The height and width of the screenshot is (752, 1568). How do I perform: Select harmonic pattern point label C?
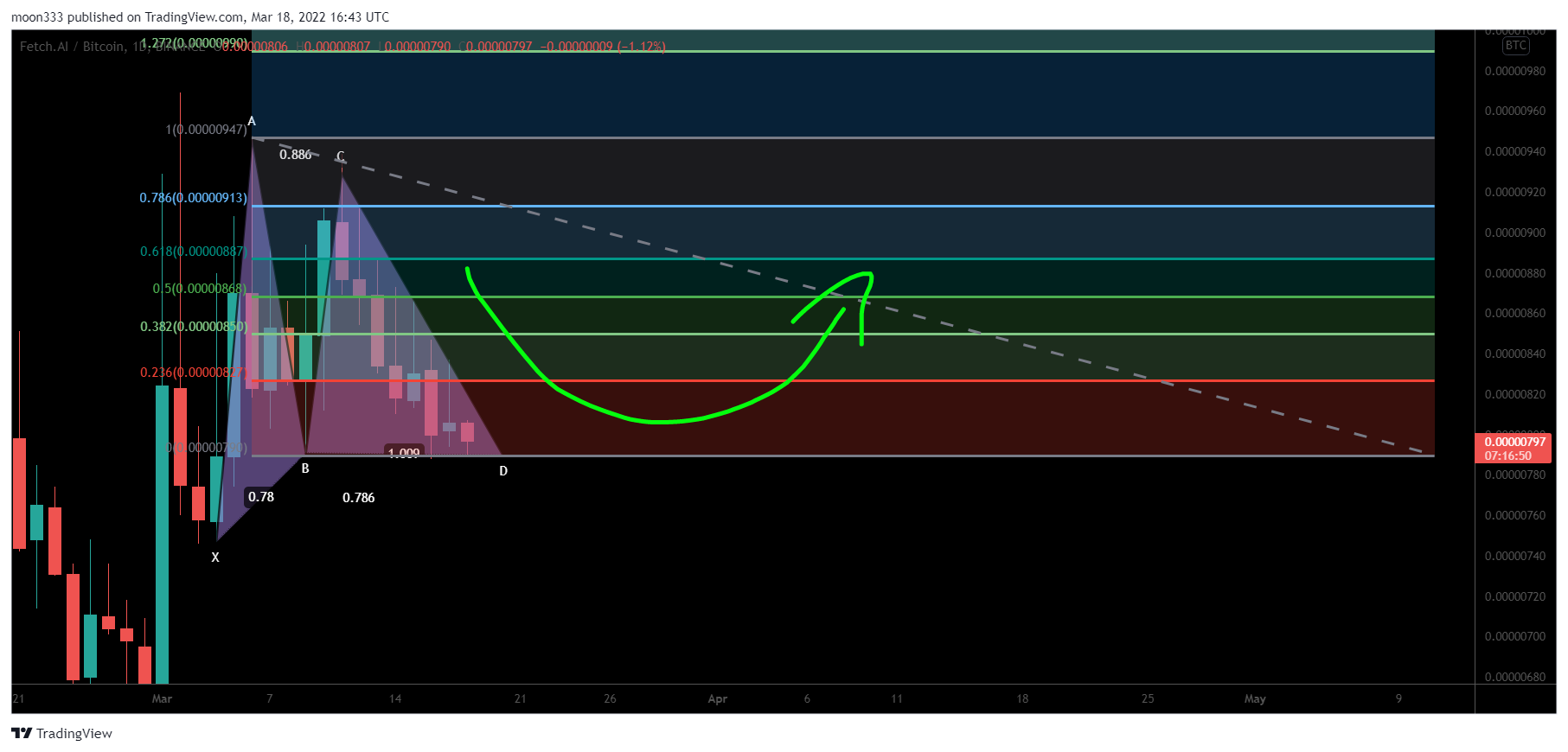click(x=341, y=156)
